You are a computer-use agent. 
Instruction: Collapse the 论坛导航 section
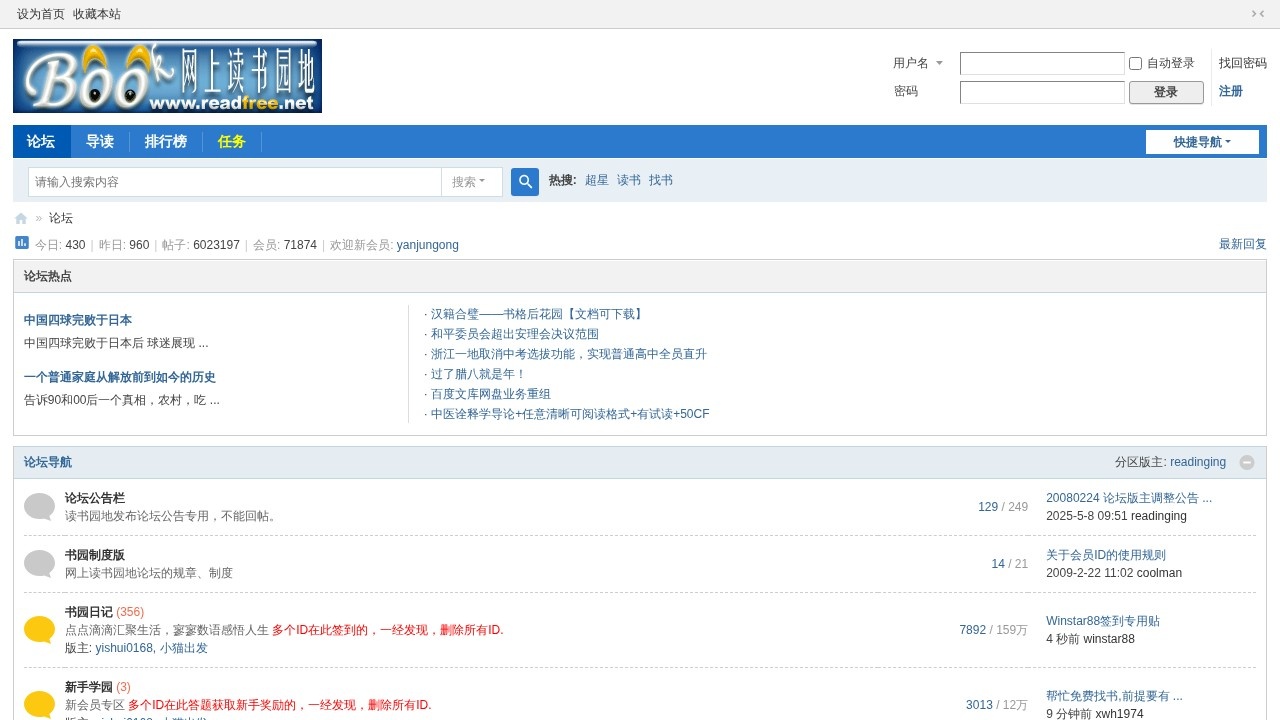[1247, 462]
